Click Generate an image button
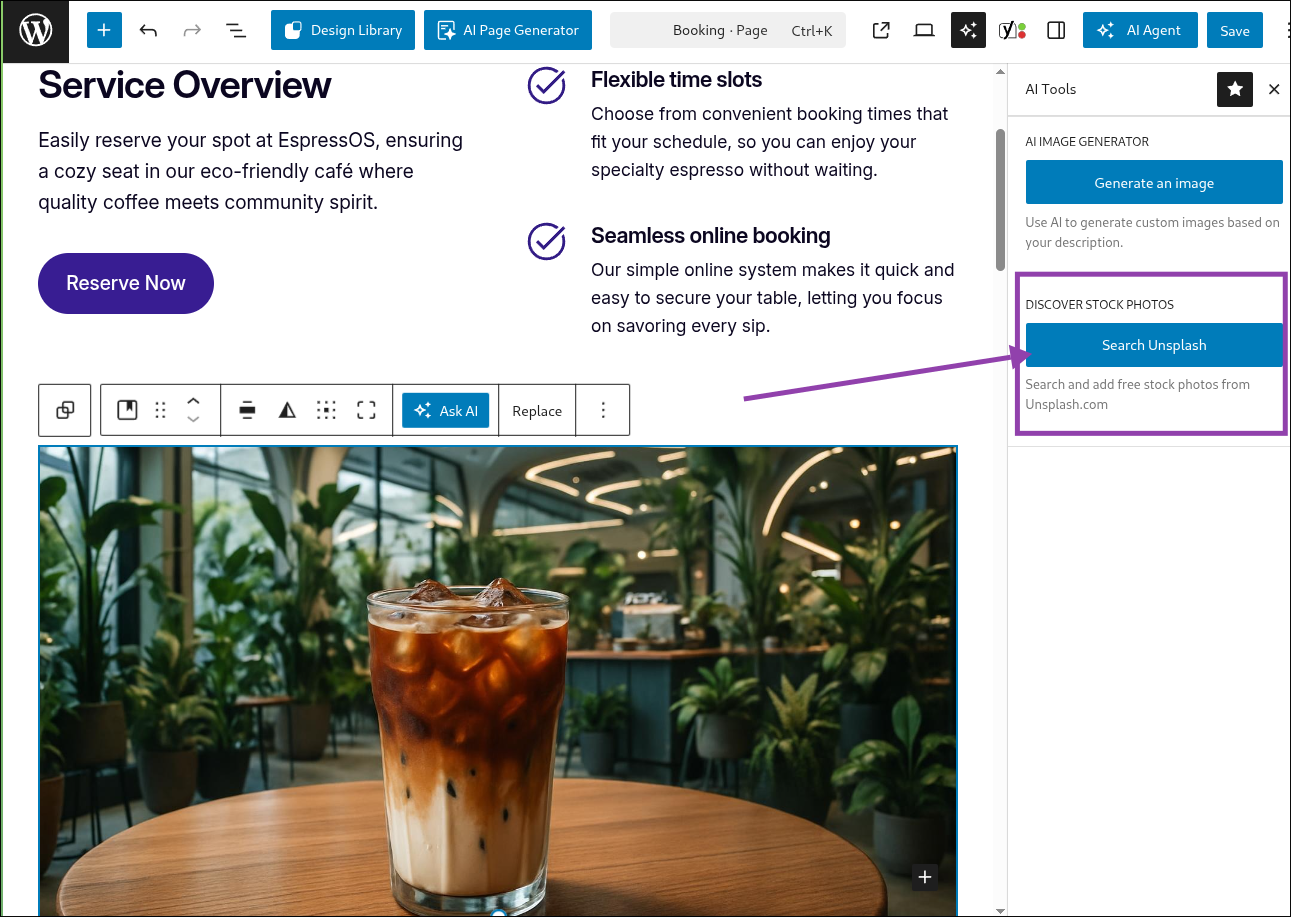The width and height of the screenshot is (1291, 917). 1154,183
